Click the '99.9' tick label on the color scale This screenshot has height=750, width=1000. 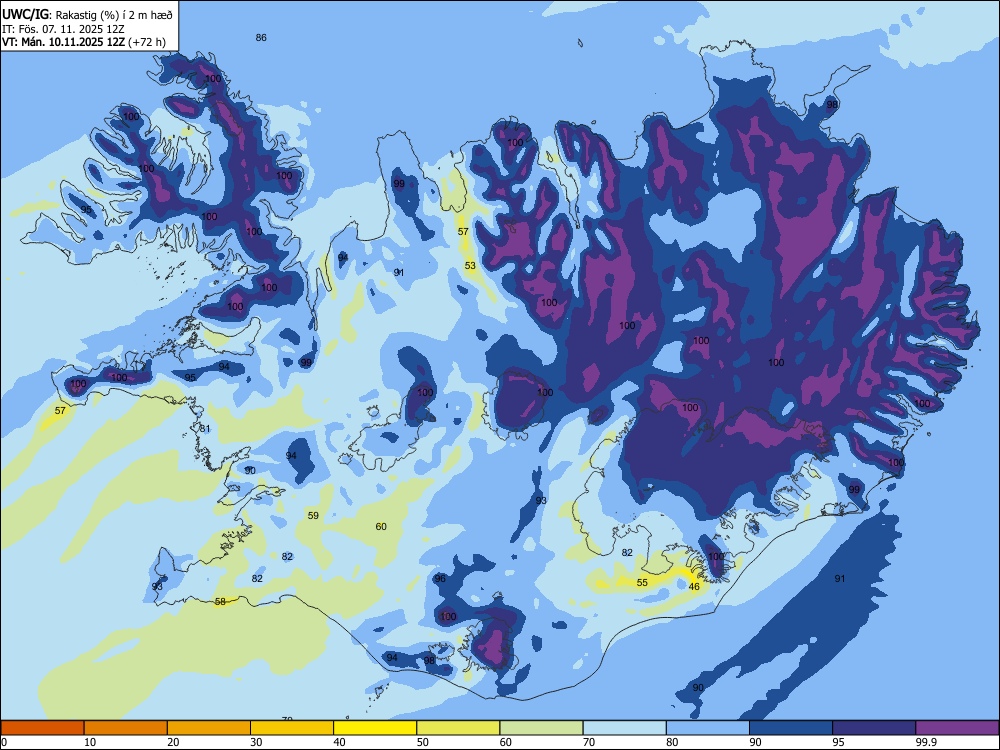click(925, 742)
